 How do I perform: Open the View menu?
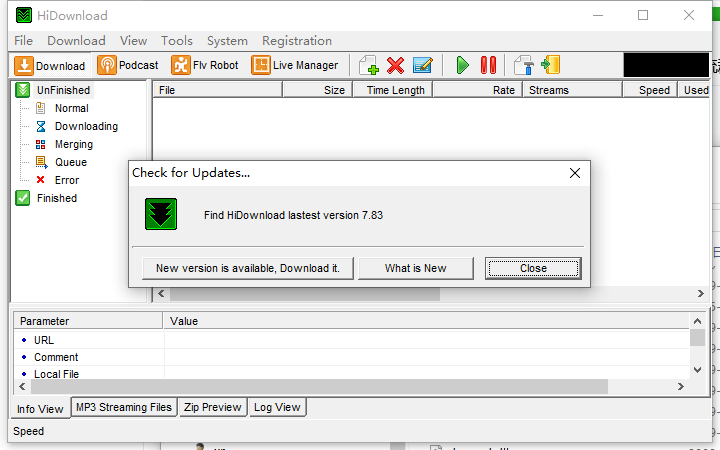[x=134, y=40]
